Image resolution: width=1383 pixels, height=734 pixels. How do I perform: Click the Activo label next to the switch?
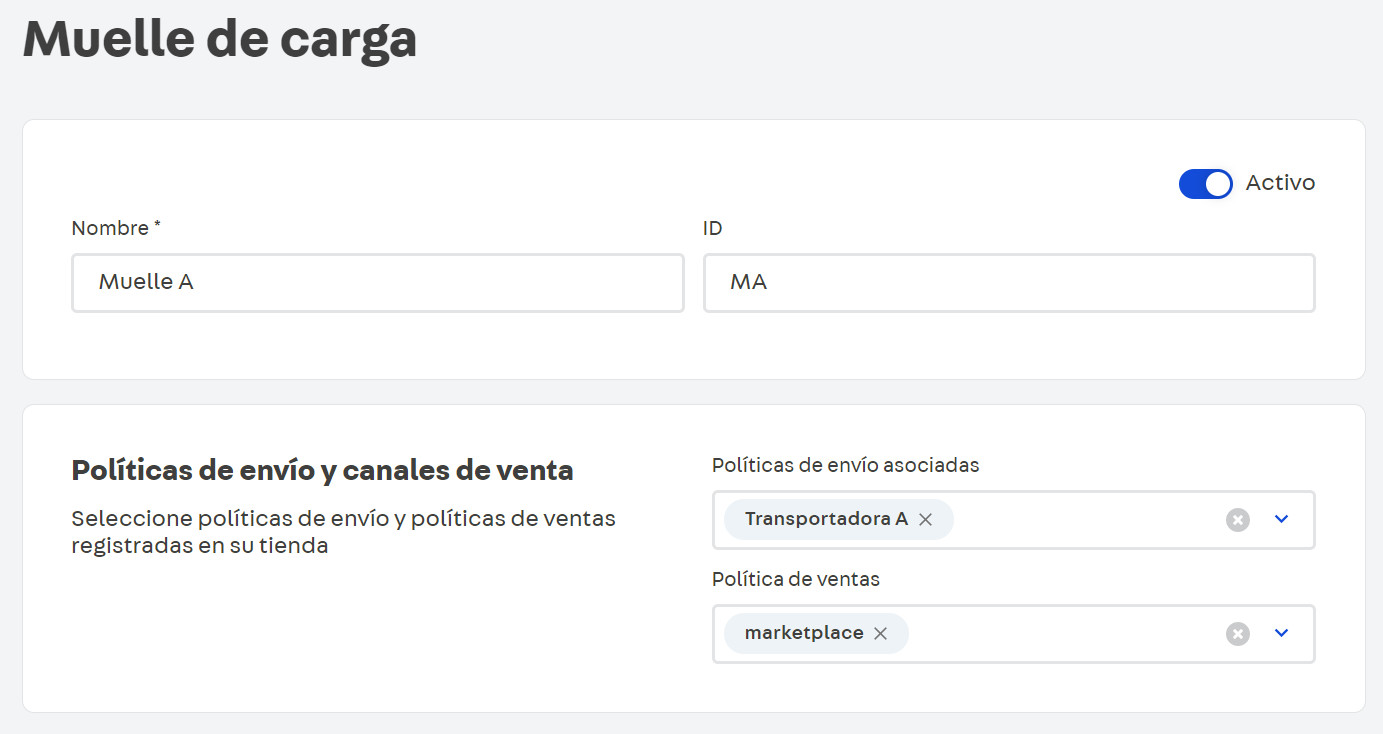(1280, 183)
